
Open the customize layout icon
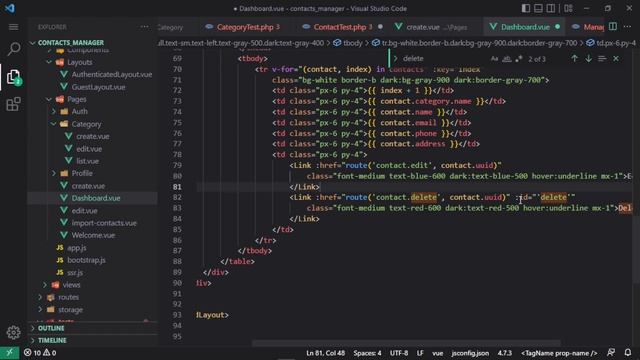(568, 8)
